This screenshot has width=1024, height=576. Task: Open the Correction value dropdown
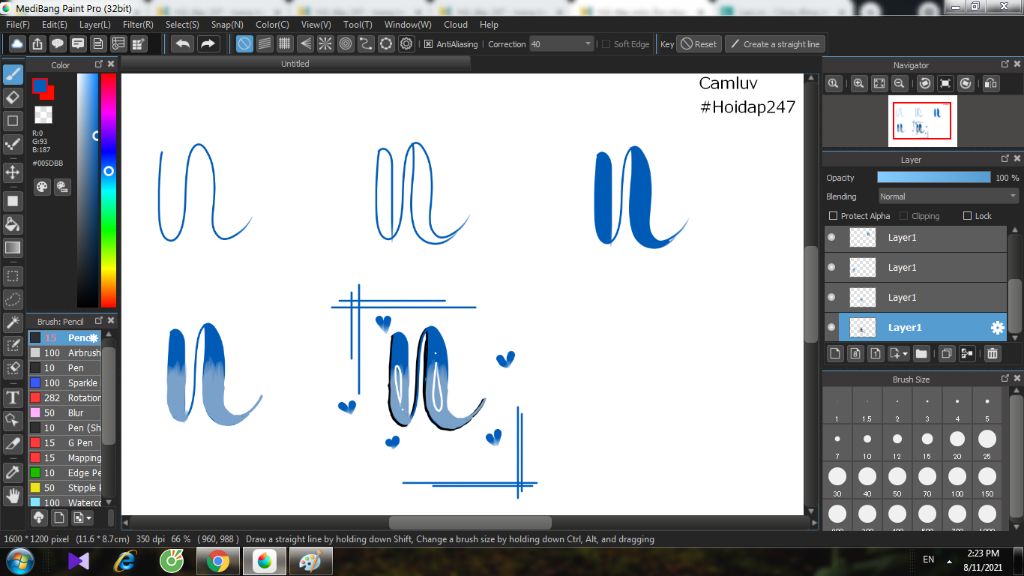587,44
